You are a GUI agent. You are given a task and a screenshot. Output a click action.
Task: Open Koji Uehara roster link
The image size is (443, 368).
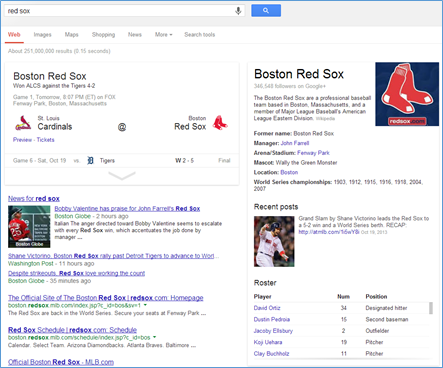click(268, 342)
